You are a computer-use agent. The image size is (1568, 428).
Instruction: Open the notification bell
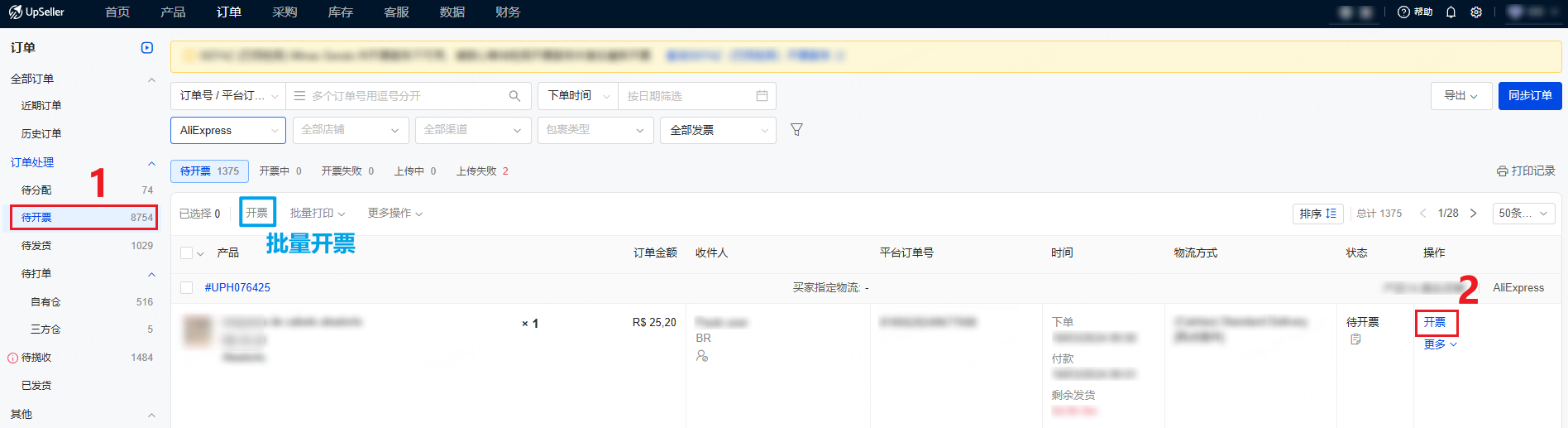[1451, 12]
